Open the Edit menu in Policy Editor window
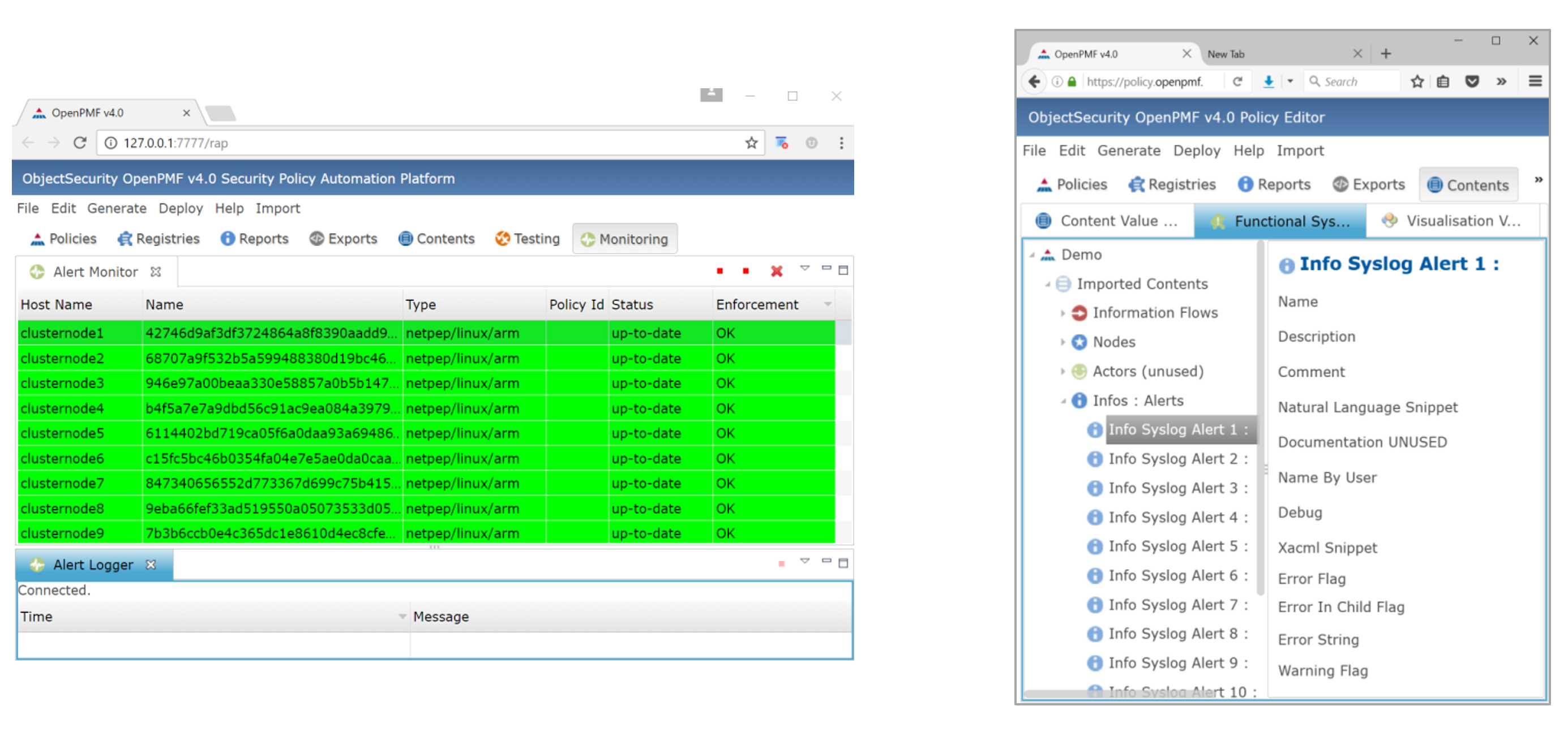 tap(1072, 150)
